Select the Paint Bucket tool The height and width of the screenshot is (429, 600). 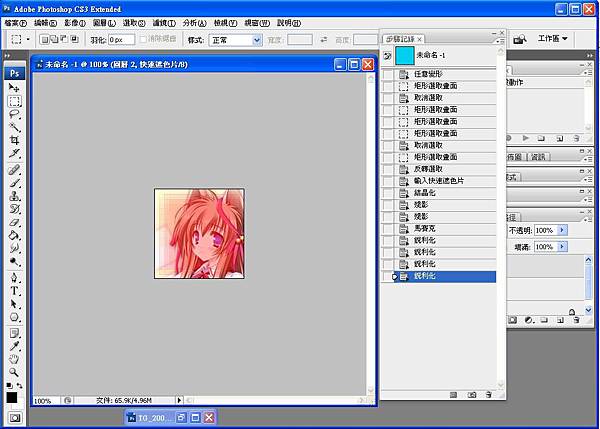pos(15,235)
